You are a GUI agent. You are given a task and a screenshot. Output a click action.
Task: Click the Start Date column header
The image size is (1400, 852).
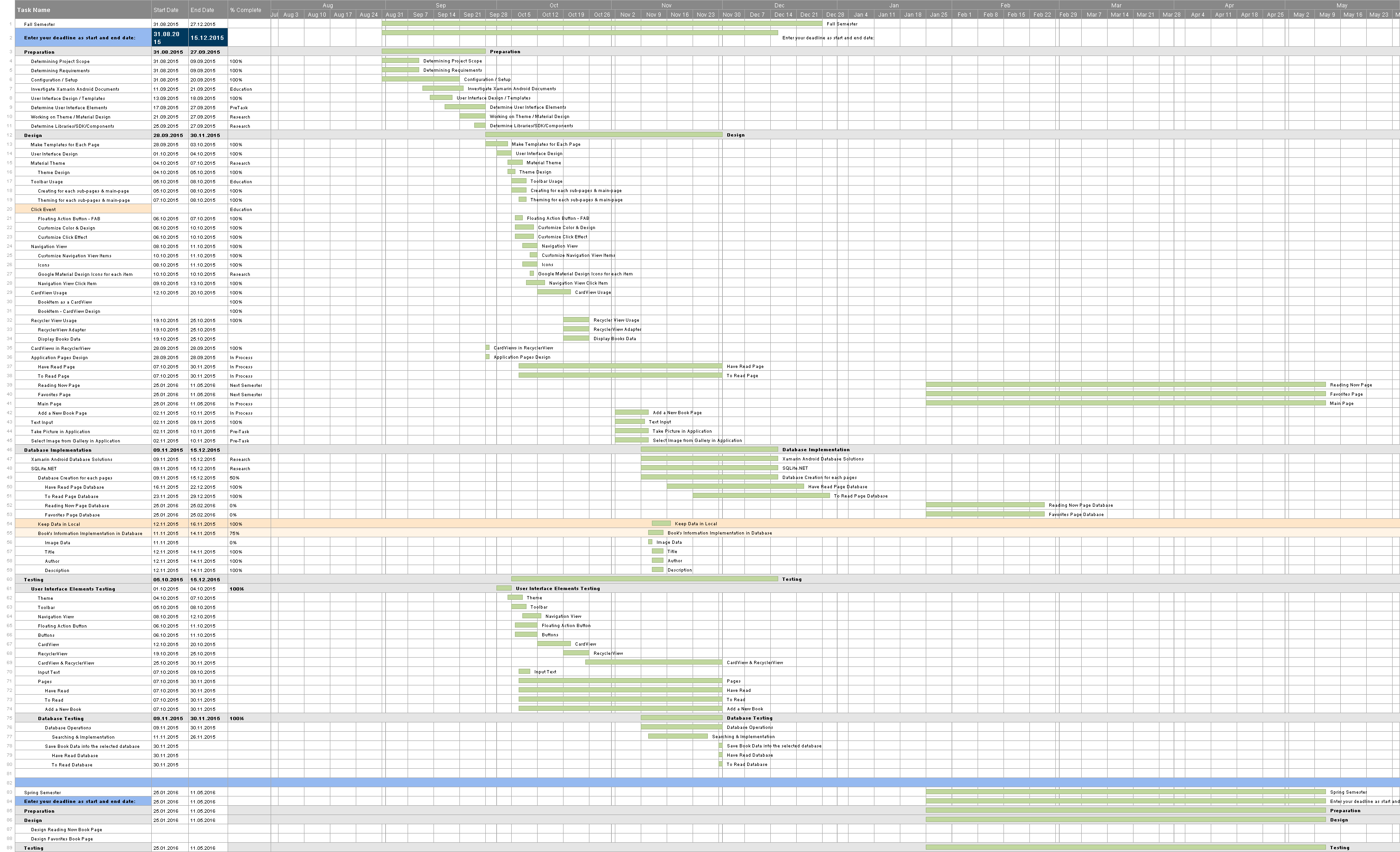coord(165,10)
